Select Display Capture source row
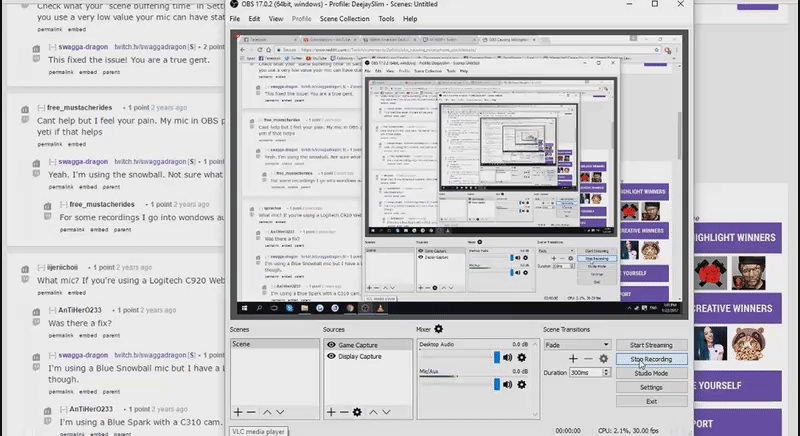Viewport: 800px width, 436px height. (x=368, y=356)
